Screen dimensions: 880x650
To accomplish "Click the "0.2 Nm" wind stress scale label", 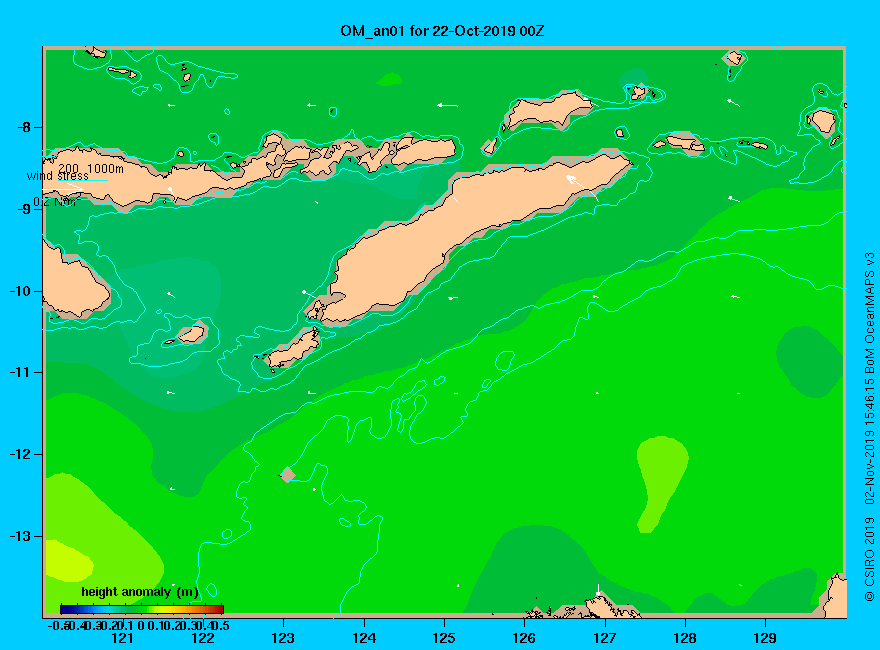I will click(x=56, y=202).
